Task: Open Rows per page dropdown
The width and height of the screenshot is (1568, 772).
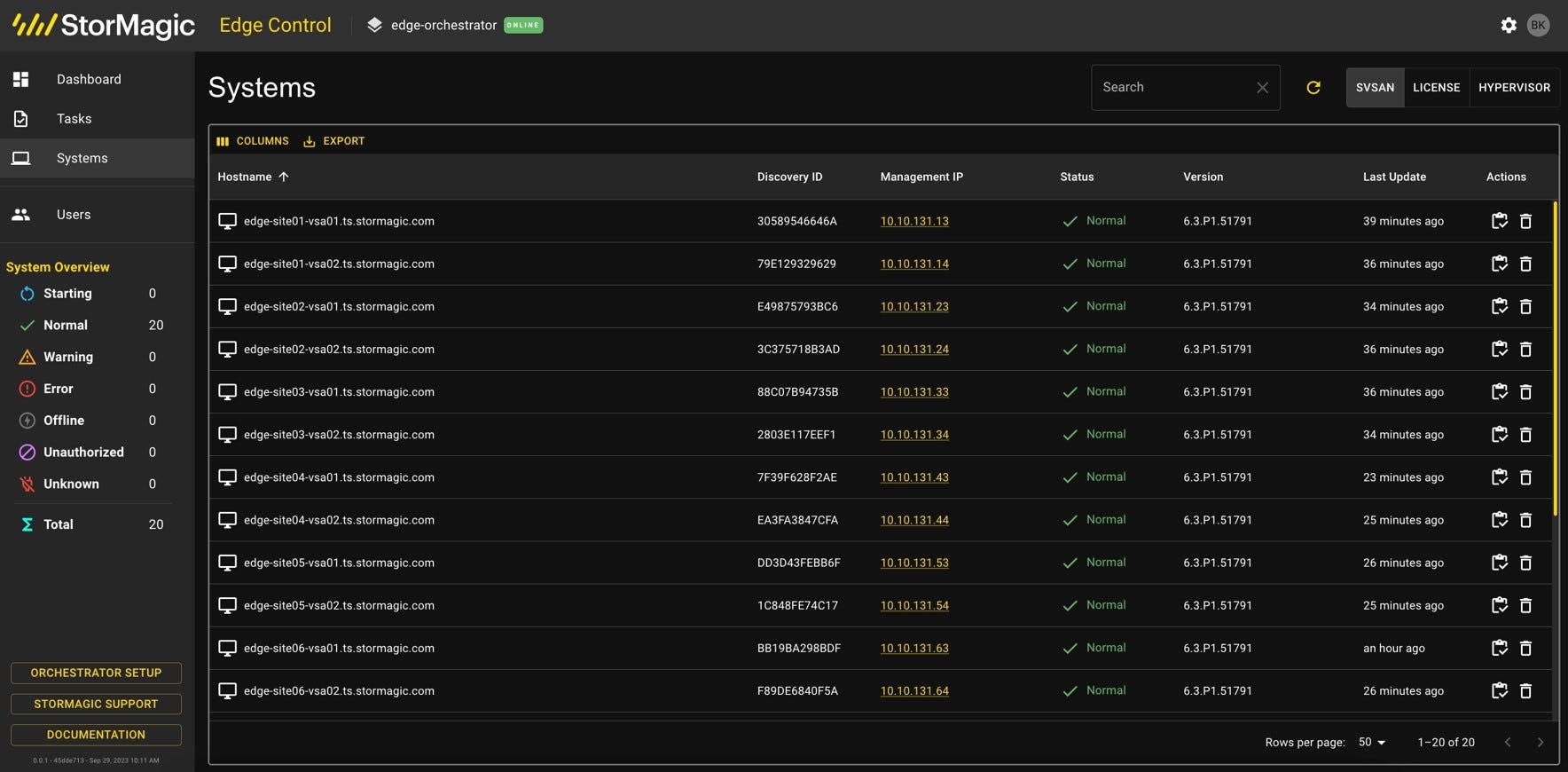Action: (x=1371, y=743)
